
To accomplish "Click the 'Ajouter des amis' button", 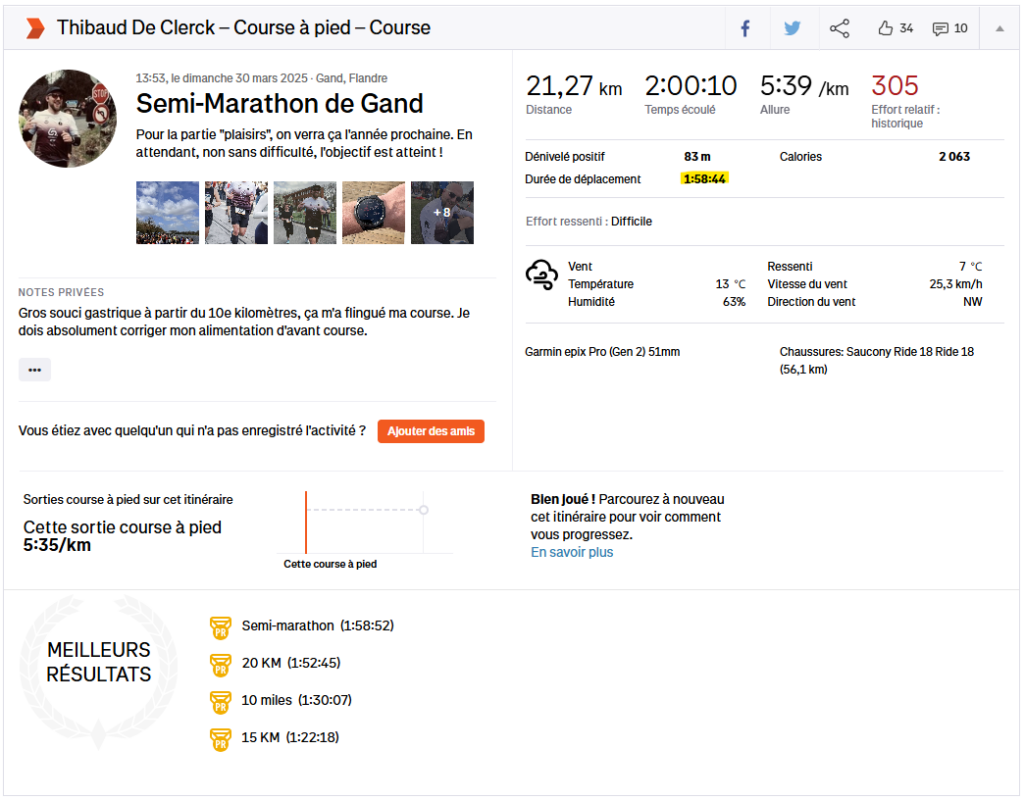I will click(431, 431).
